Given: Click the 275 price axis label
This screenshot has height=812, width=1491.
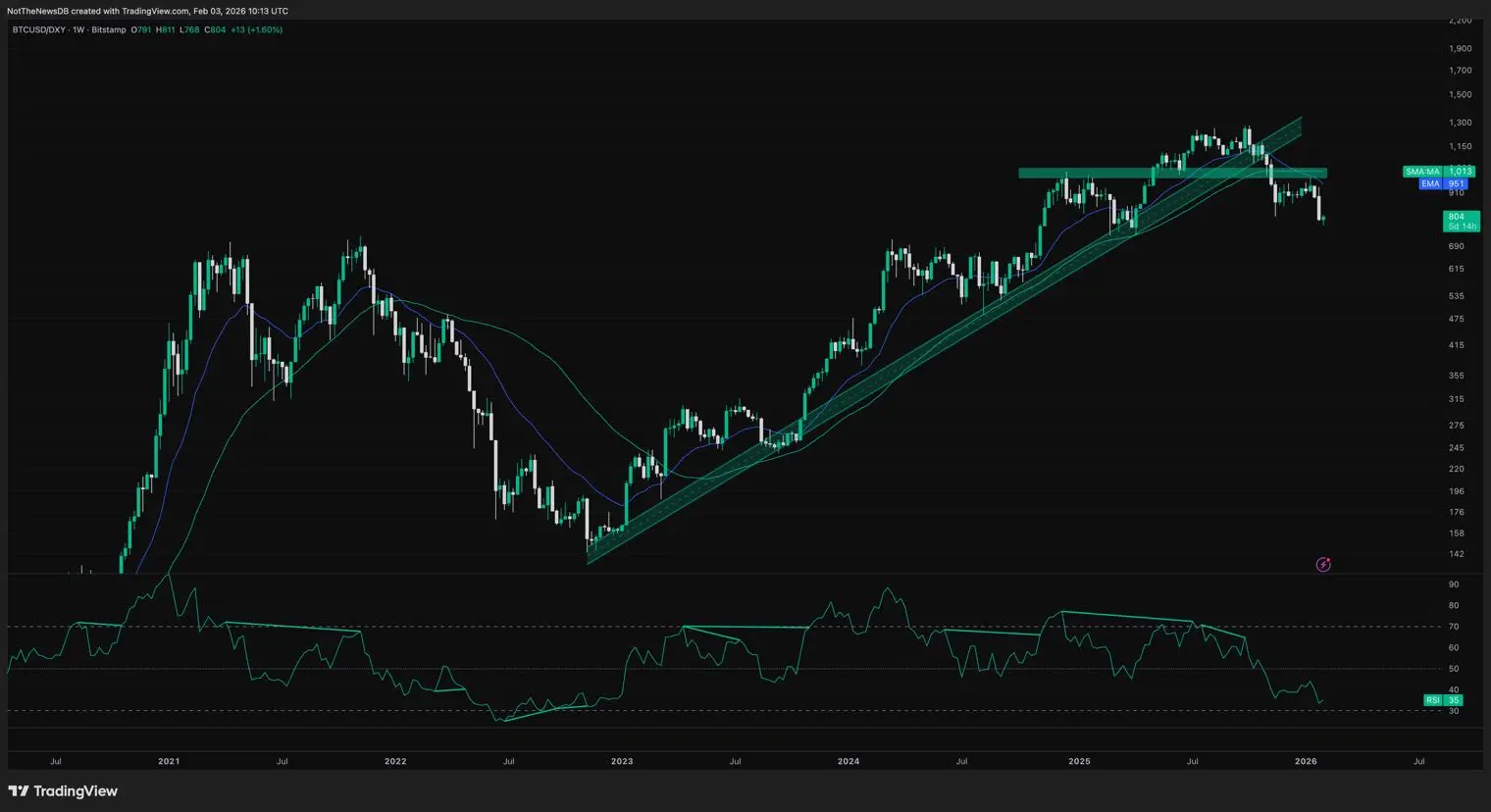Looking at the screenshot, I should (x=1456, y=426).
